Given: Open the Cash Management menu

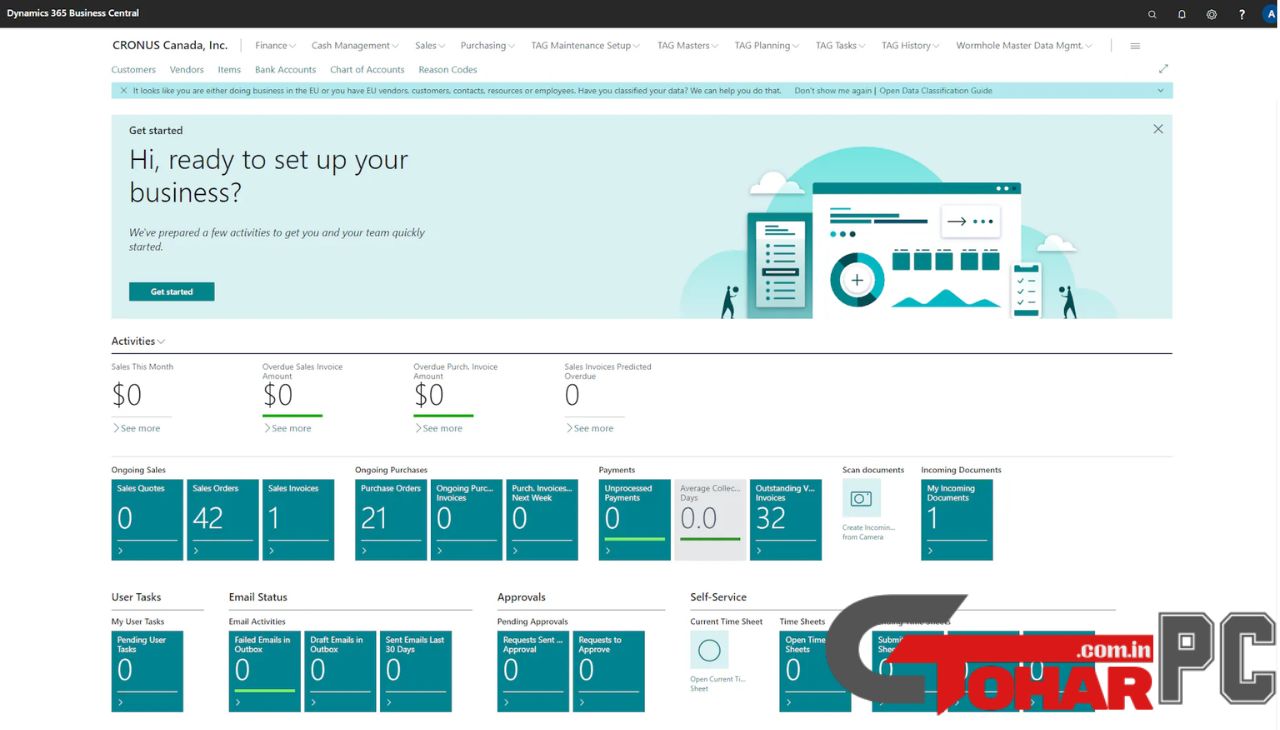Looking at the screenshot, I should [355, 46].
